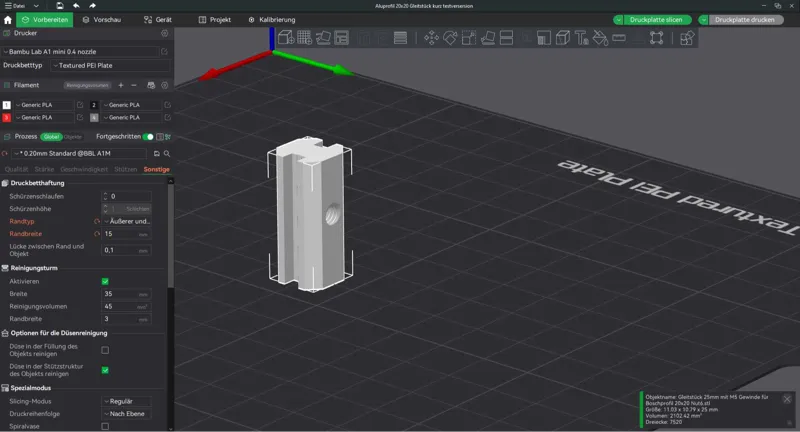
Task: Switch to the Kalibrierung tab
Action: [272, 20]
